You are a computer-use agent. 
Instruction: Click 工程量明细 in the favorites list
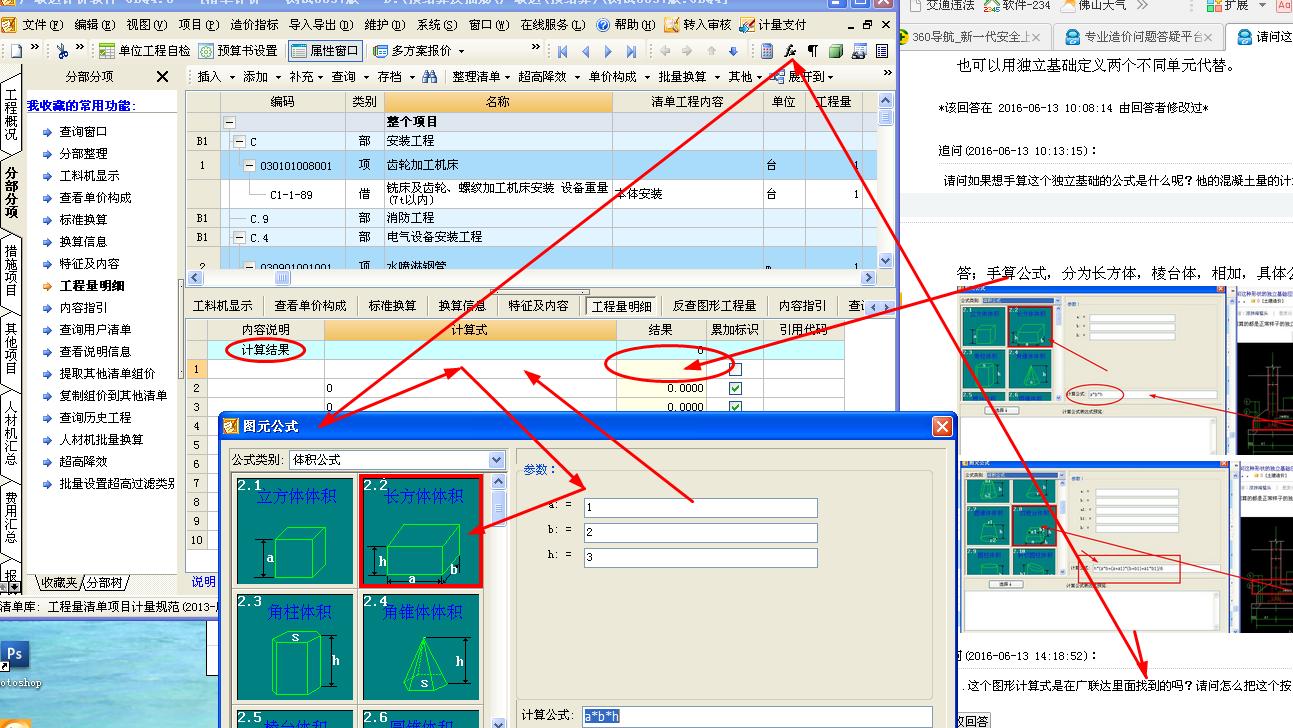coord(91,285)
